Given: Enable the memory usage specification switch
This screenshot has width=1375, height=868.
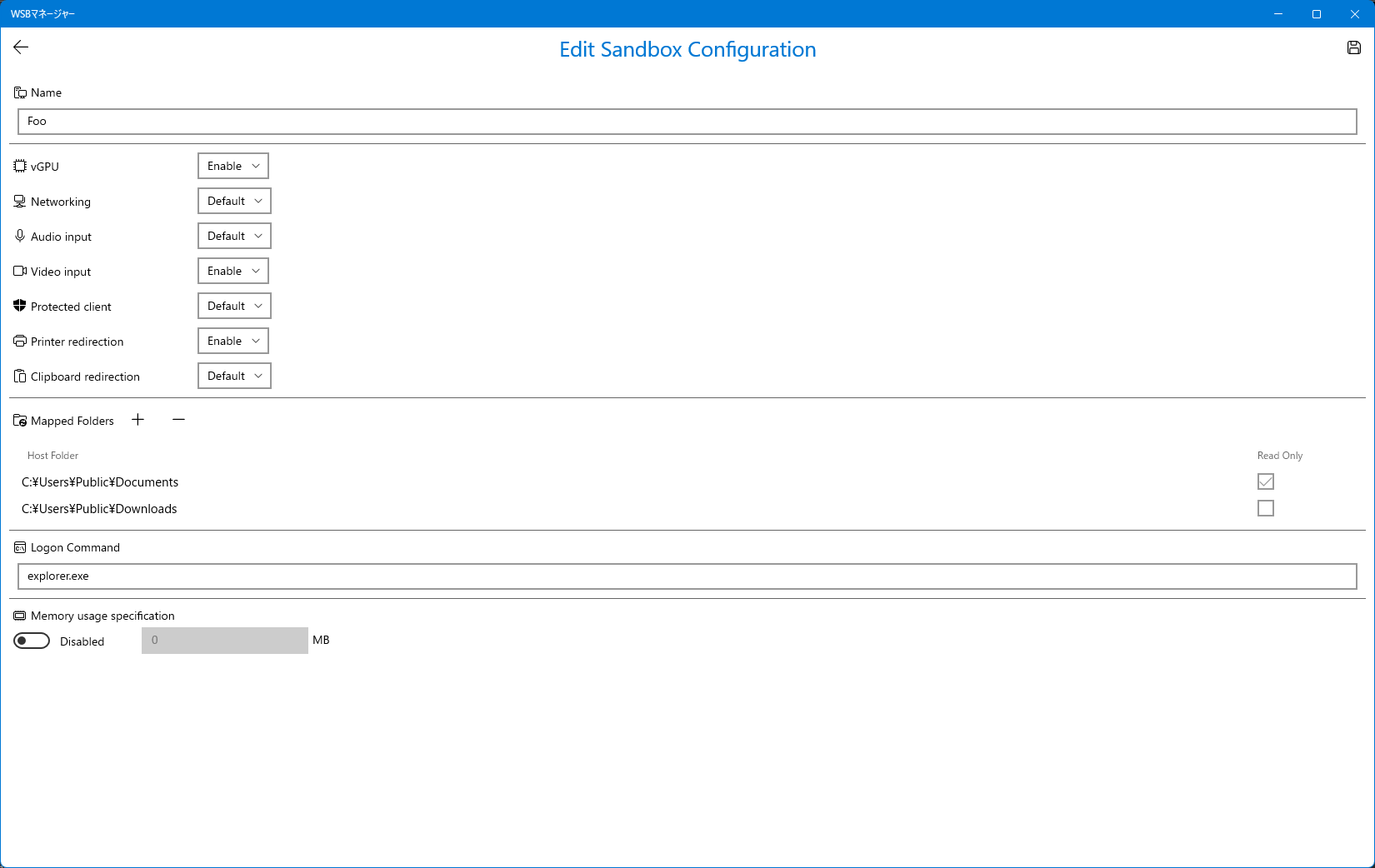Looking at the screenshot, I should pos(32,641).
